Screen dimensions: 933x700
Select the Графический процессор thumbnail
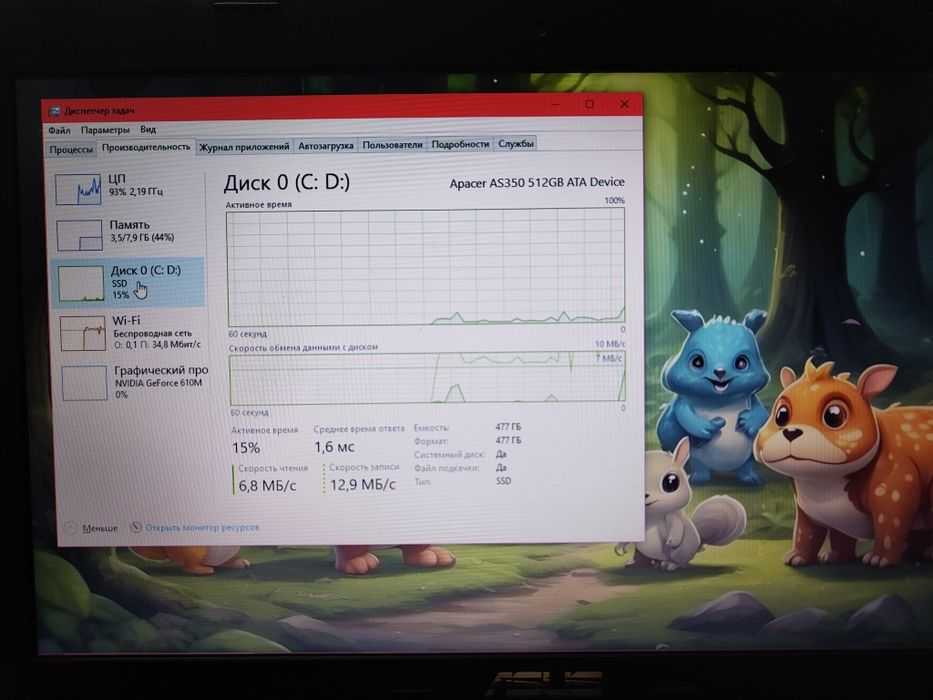(84, 383)
